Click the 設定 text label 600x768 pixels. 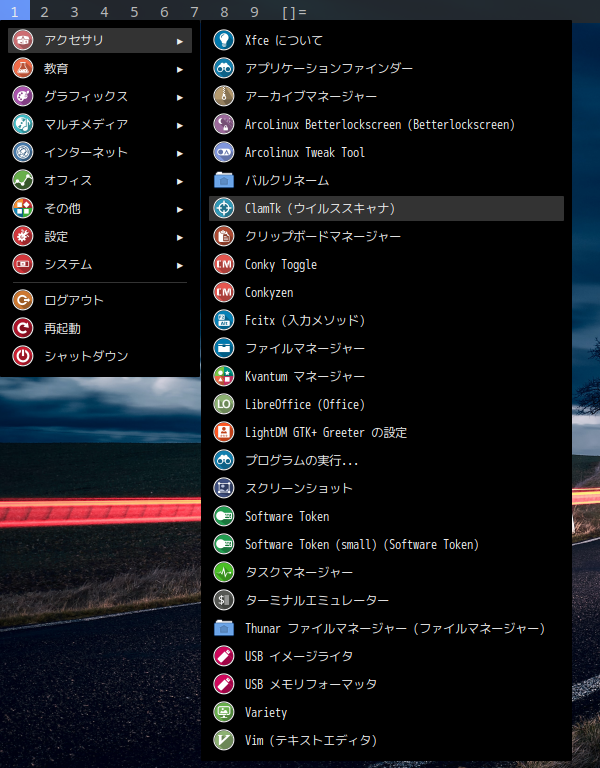tap(56, 237)
